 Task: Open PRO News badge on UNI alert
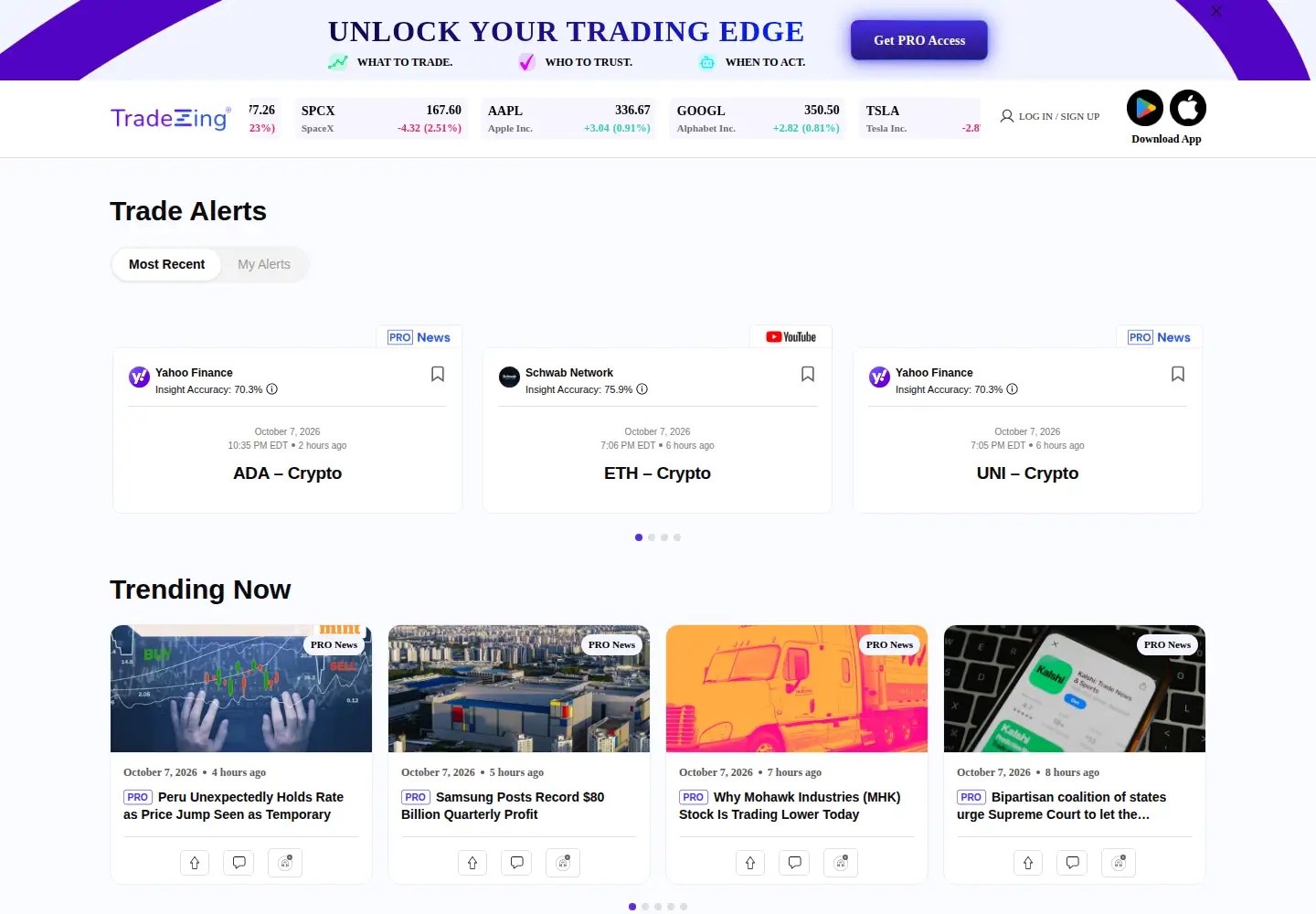(1159, 337)
